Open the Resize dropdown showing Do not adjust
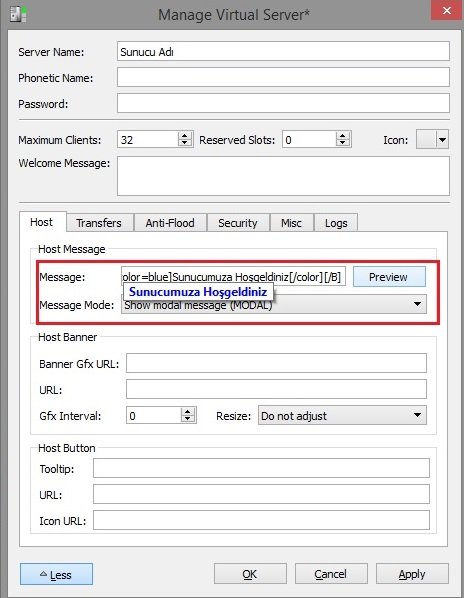The image size is (464, 598). point(342,415)
